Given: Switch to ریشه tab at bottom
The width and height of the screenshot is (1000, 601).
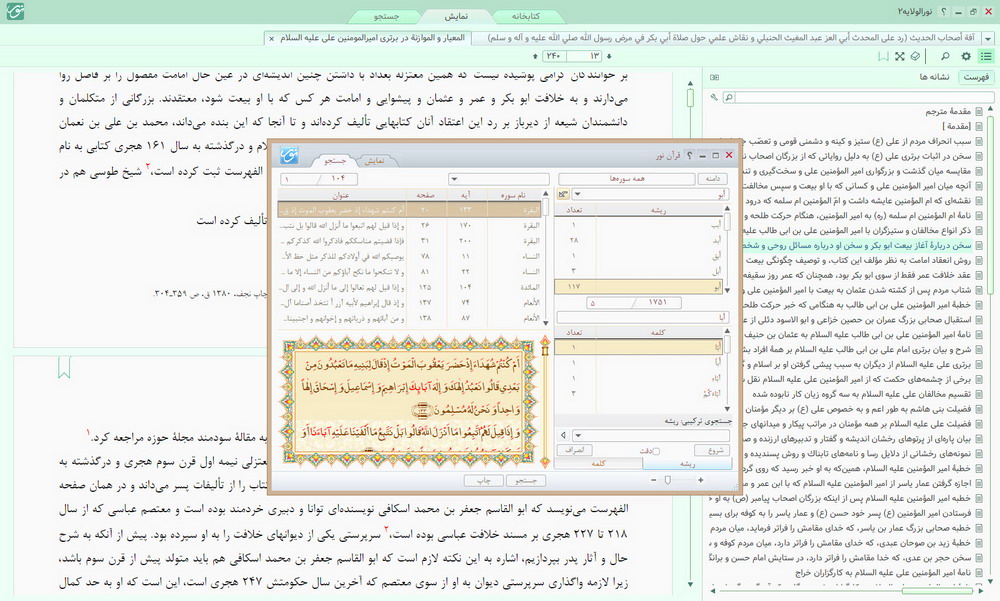Looking at the screenshot, I should [687, 464].
